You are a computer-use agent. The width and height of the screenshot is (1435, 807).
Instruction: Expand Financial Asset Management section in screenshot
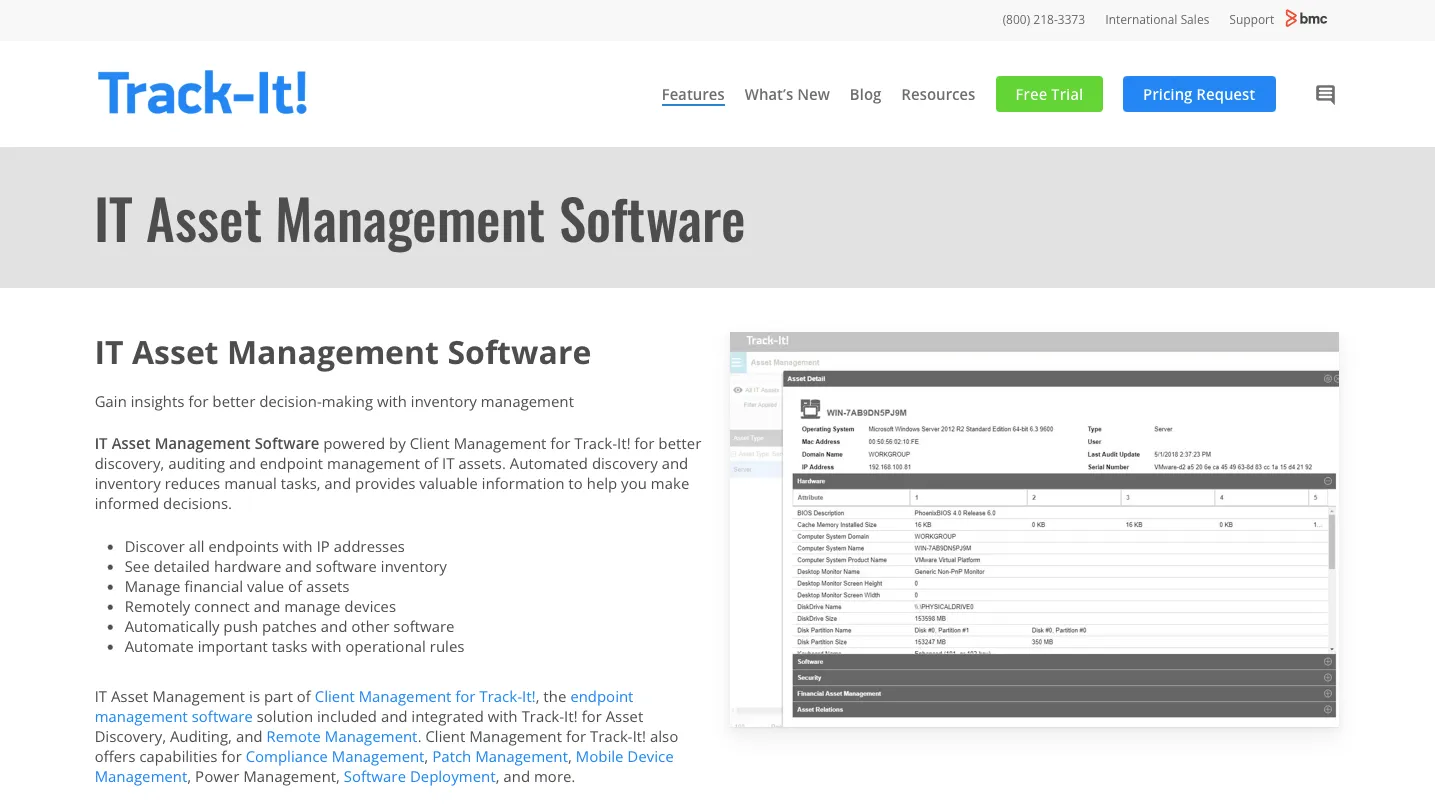(x=1328, y=693)
